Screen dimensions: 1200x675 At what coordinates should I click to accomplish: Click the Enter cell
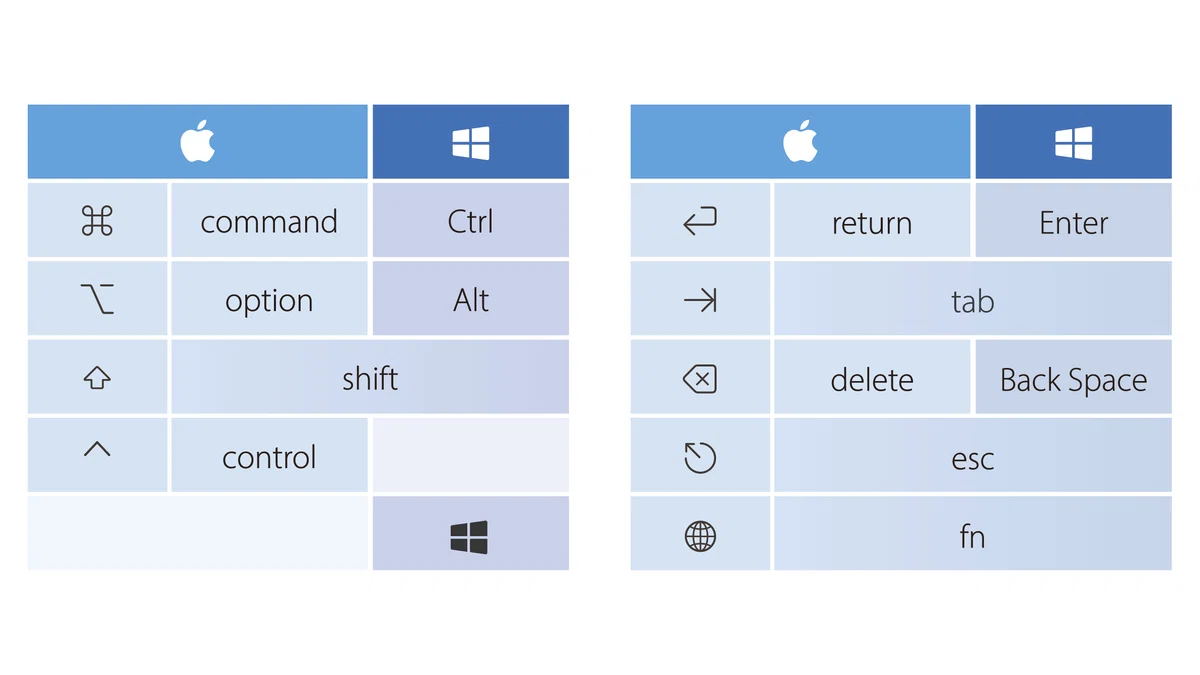click(1073, 220)
